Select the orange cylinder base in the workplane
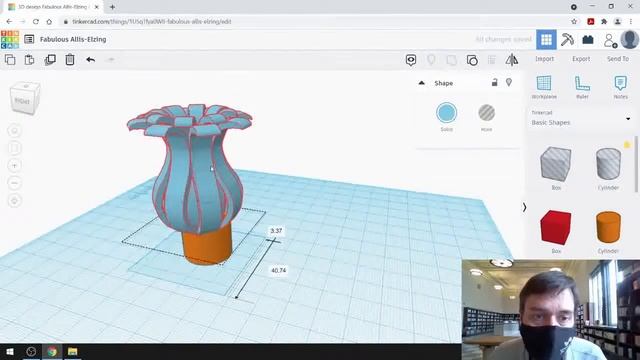The image size is (640, 360). (x=207, y=247)
